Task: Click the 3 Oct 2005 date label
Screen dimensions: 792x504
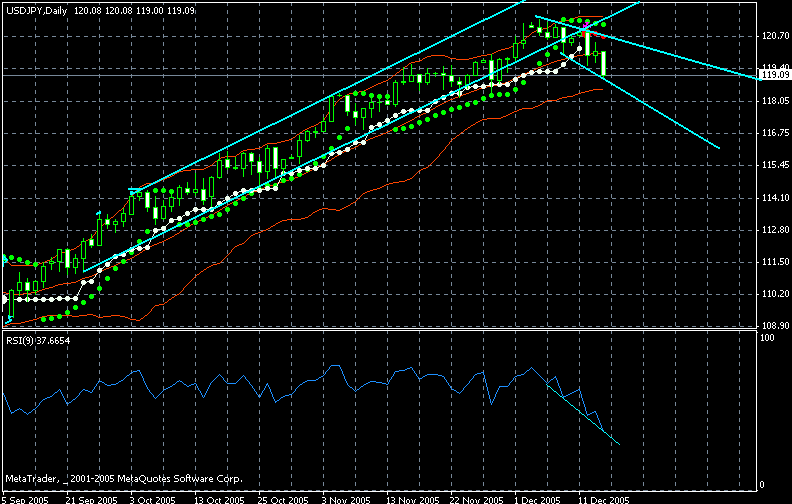Action: coord(152,500)
